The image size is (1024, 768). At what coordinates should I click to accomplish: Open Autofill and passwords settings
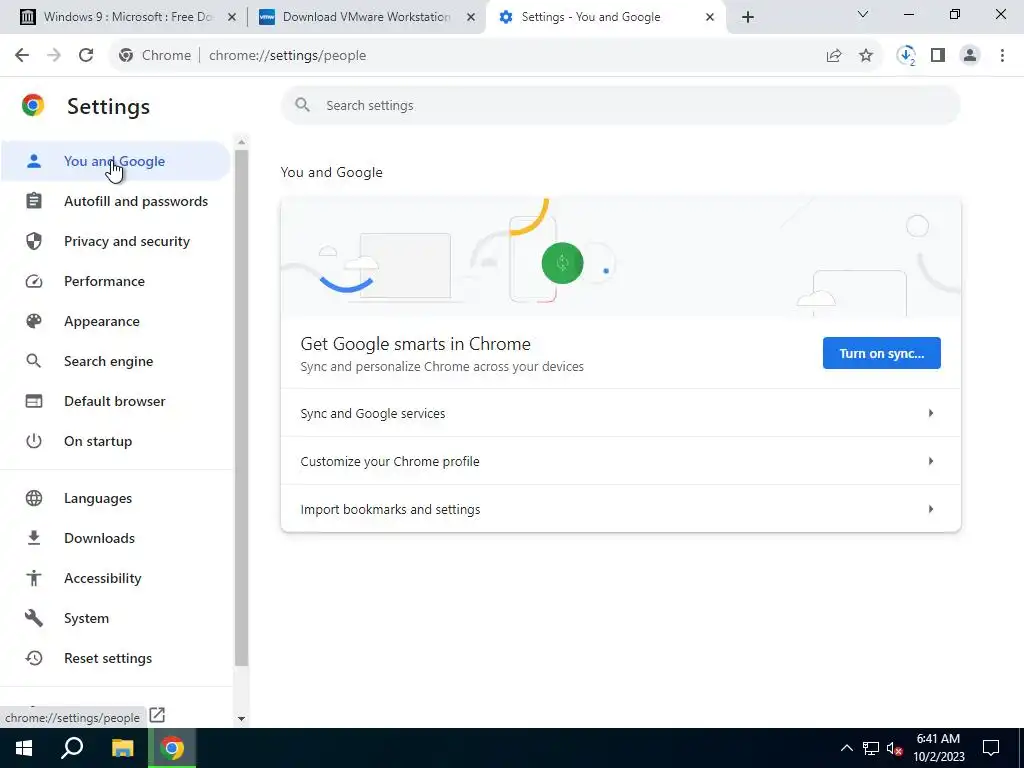tap(136, 201)
